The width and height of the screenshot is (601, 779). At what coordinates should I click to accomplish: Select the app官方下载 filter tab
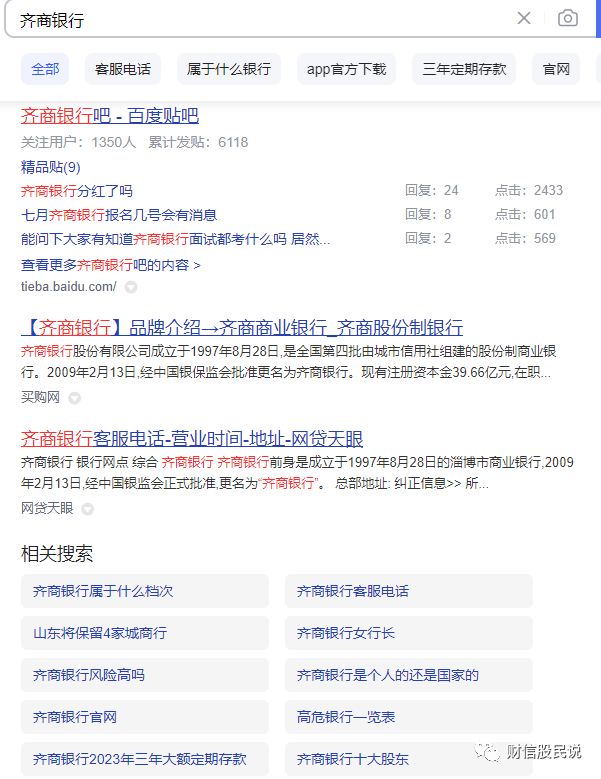pos(346,69)
